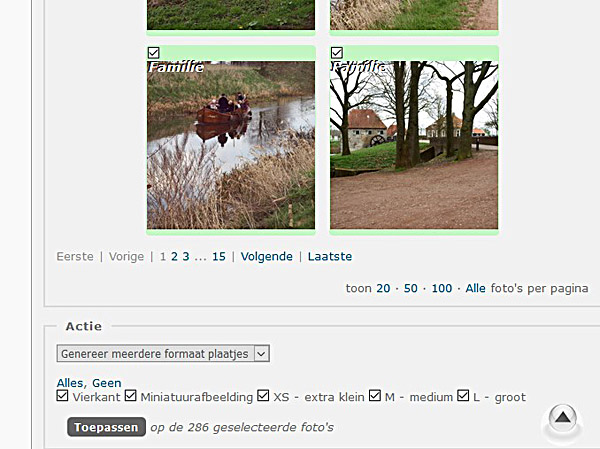Screen dimensions: 600x449
Task: Open the boat on river thumbnail
Action: (x=231, y=145)
